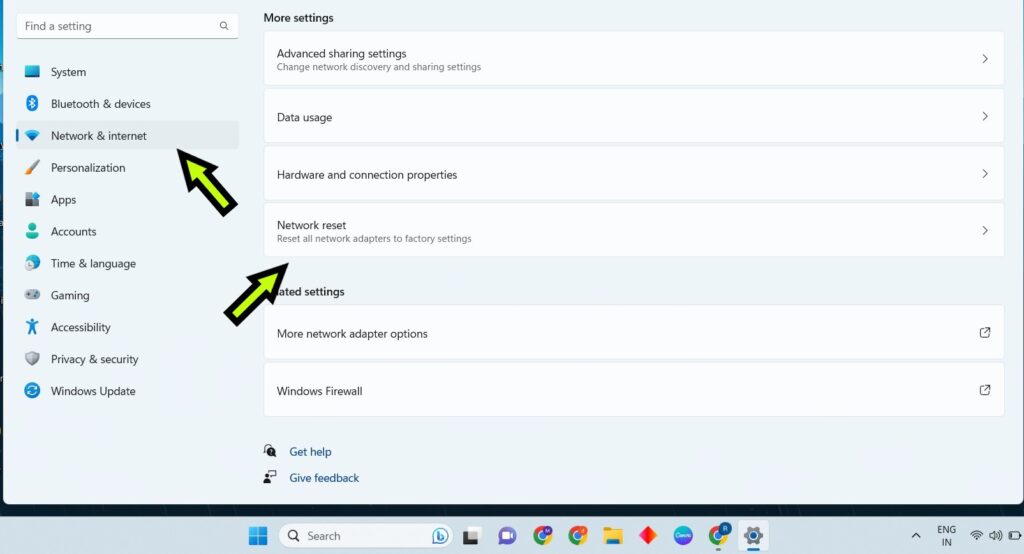Viewport: 1024px width, 554px height.
Task: Click the Bluetooth & devices icon
Action: pos(32,103)
